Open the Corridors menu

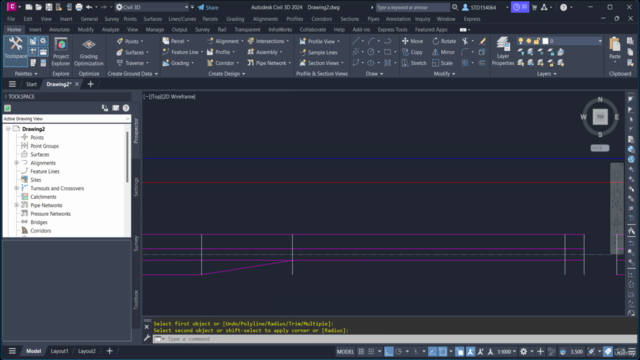(x=322, y=19)
